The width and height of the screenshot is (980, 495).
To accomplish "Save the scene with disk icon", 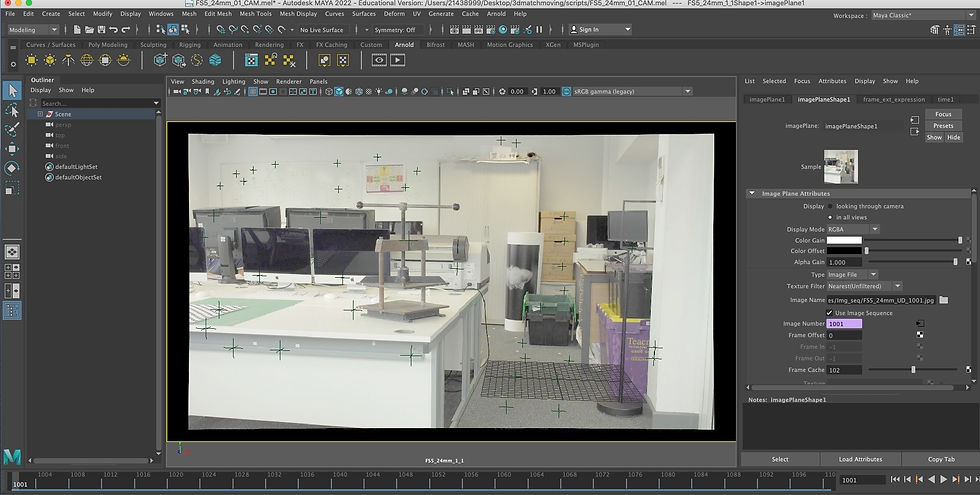I will (x=101, y=29).
